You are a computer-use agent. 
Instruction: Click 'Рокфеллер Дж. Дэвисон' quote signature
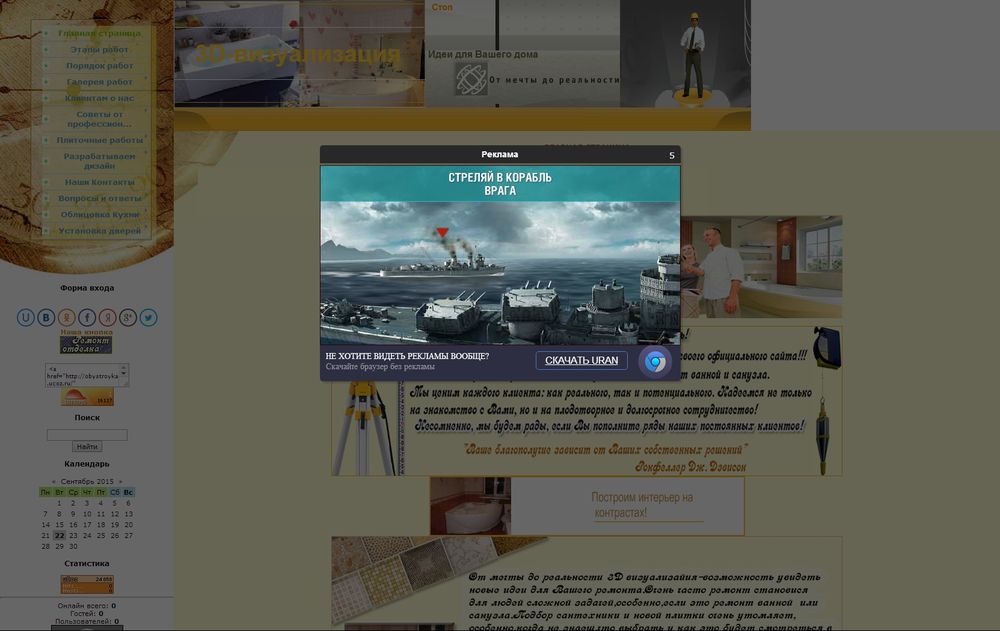[x=690, y=467]
